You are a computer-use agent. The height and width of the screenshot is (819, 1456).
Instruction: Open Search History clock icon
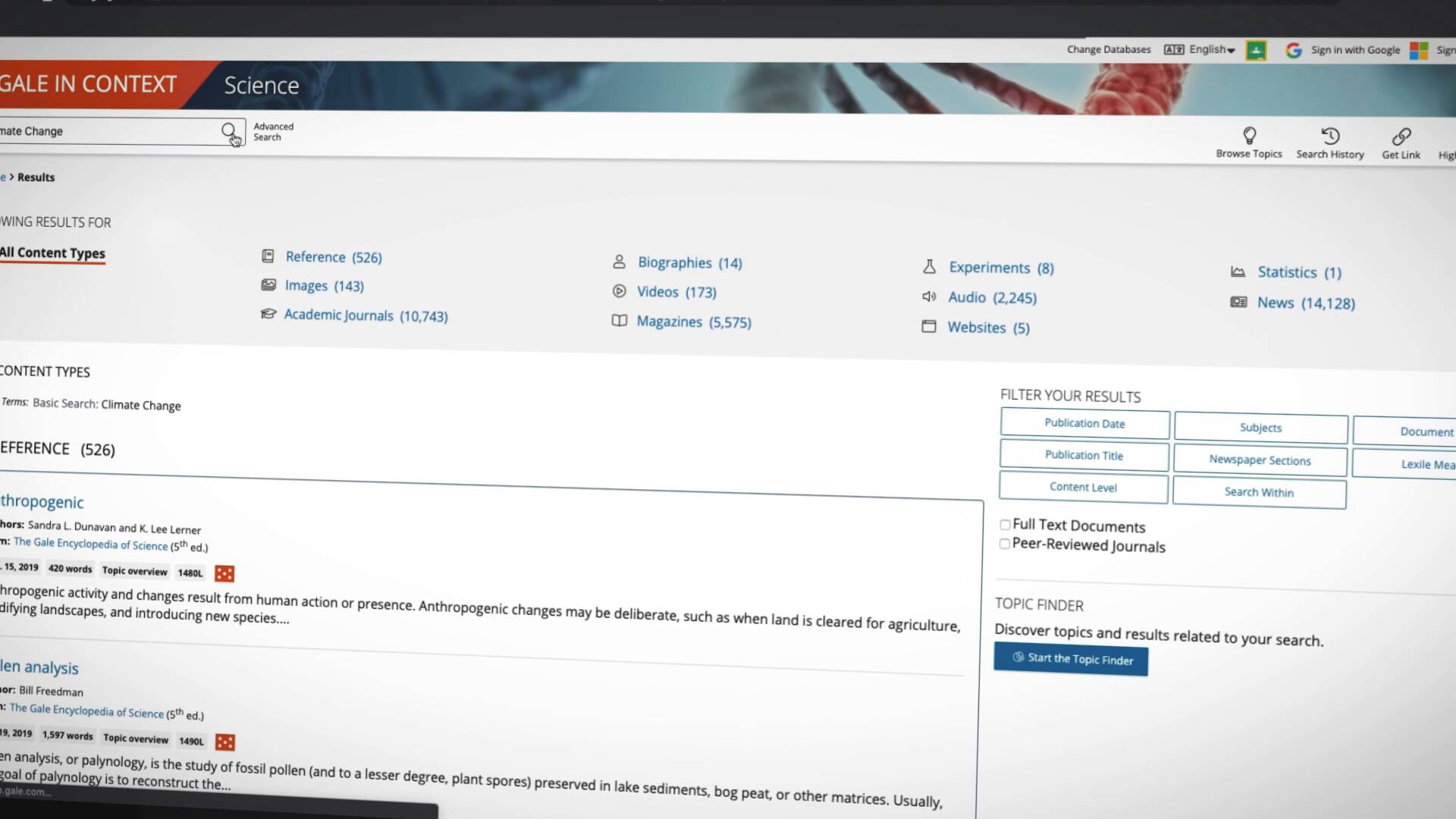[1330, 136]
